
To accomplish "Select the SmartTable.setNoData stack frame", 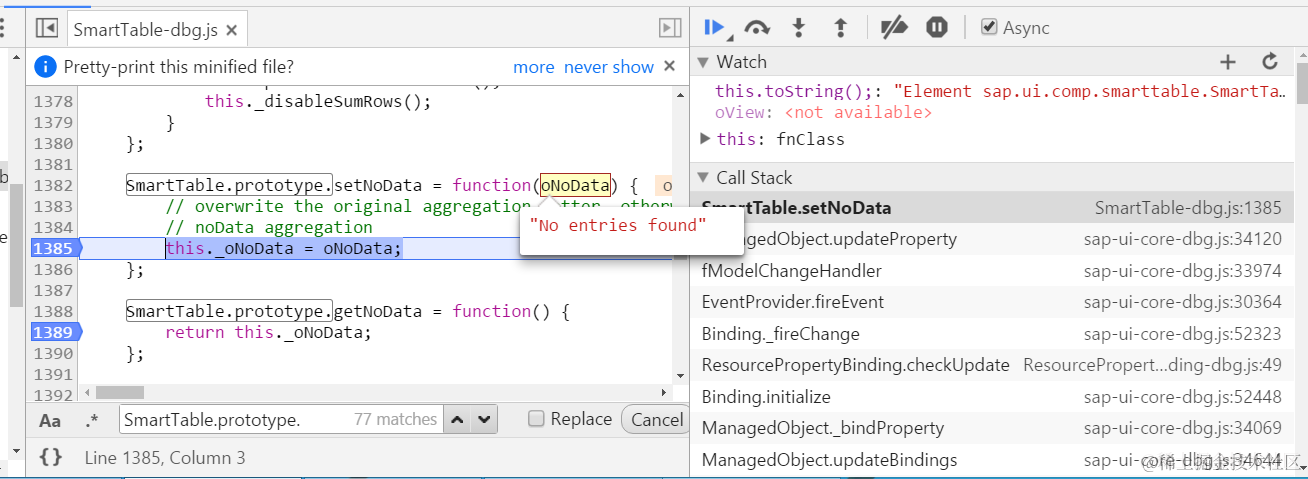I will [x=992, y=208].
